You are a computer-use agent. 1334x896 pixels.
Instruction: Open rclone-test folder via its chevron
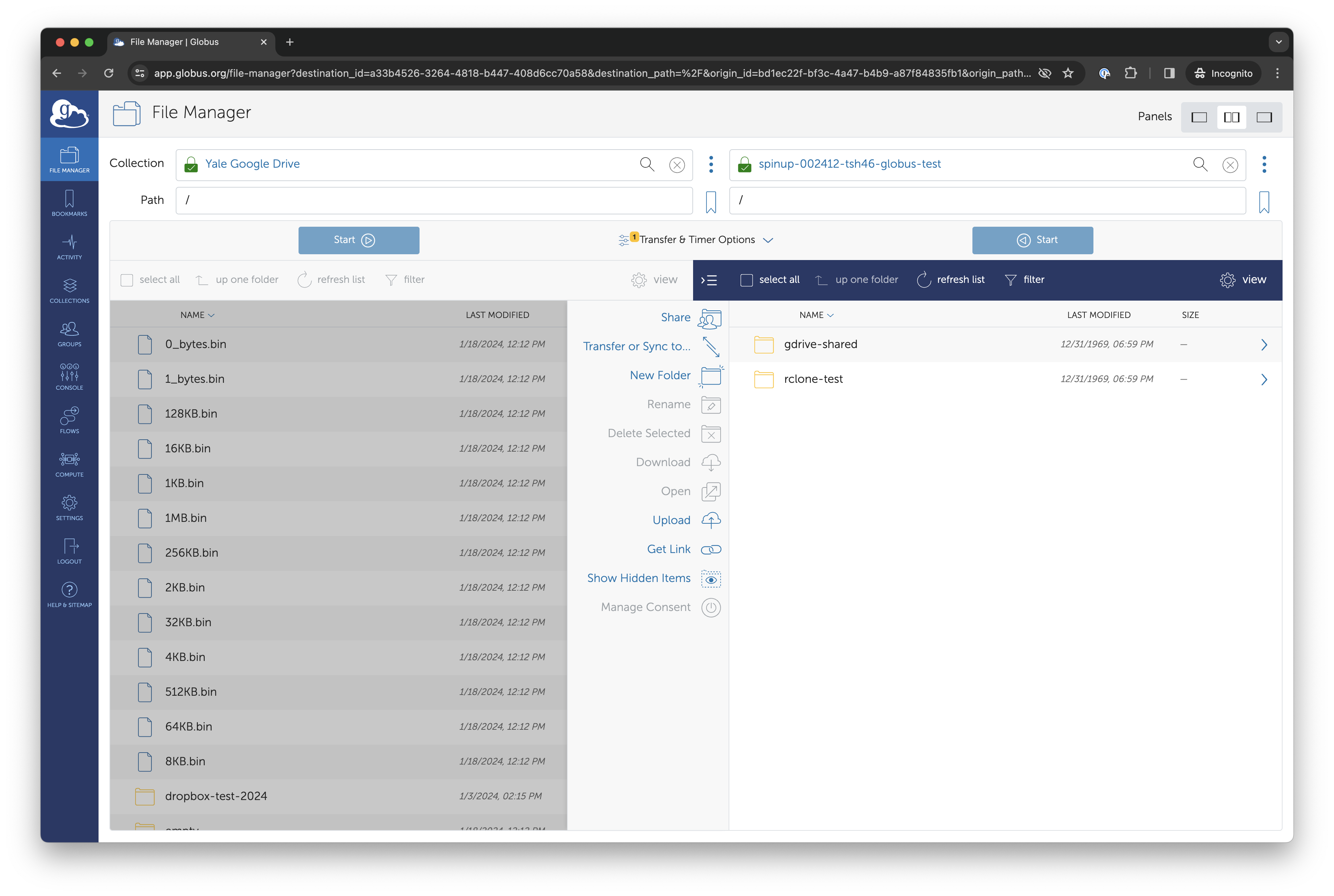tap(1264, 380)
